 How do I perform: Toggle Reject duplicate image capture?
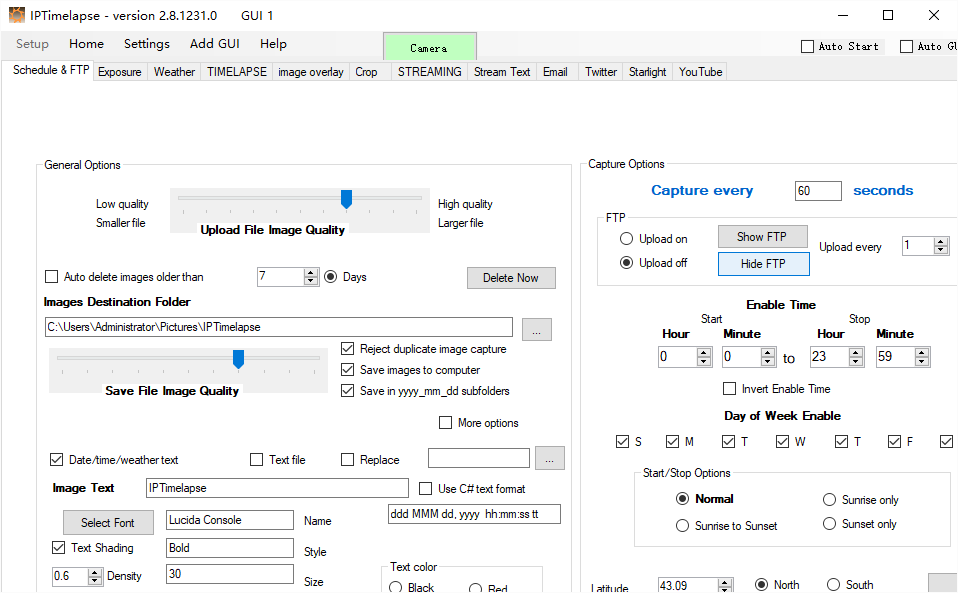tap(348, 349)
